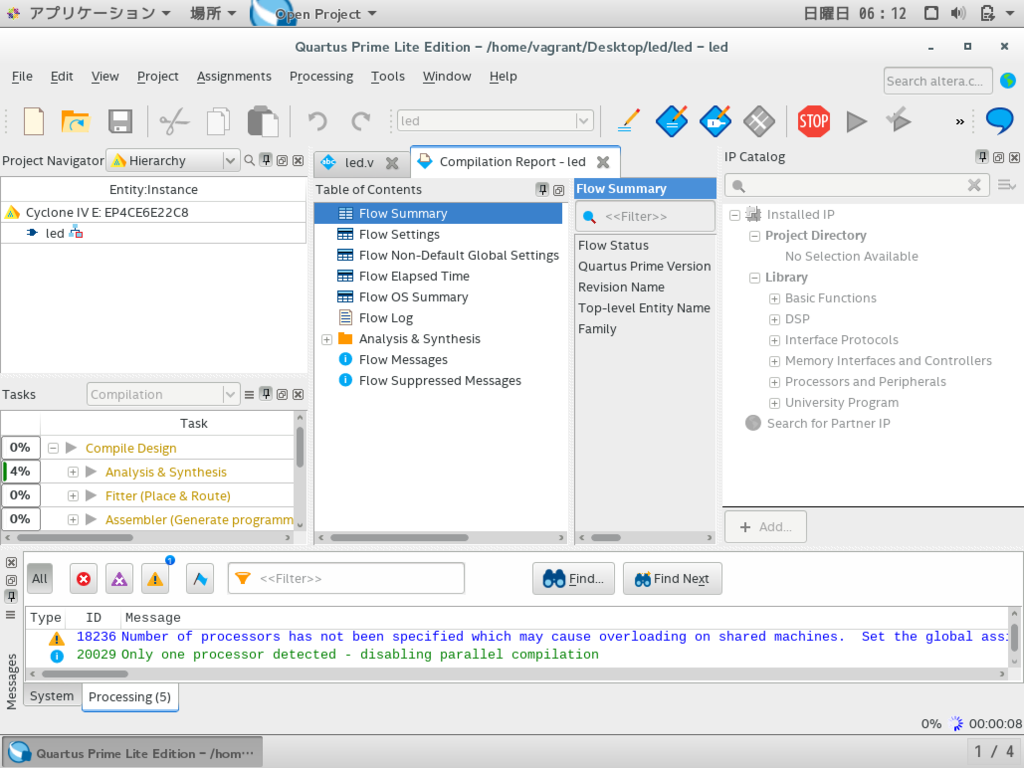Click the volume icon in top panel

coord(958,13)
